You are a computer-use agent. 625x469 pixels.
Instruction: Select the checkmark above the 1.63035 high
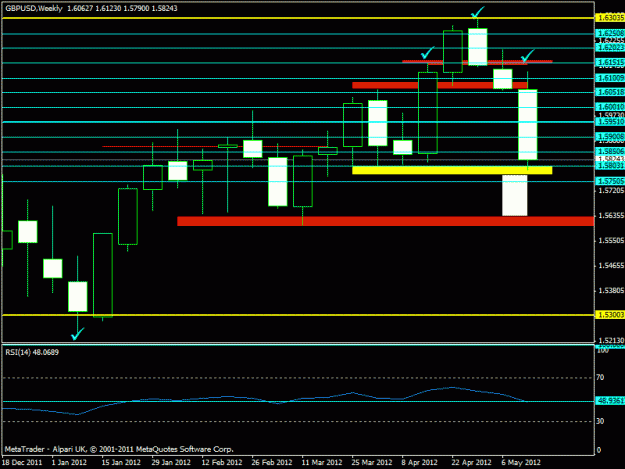tap(478, 12)
